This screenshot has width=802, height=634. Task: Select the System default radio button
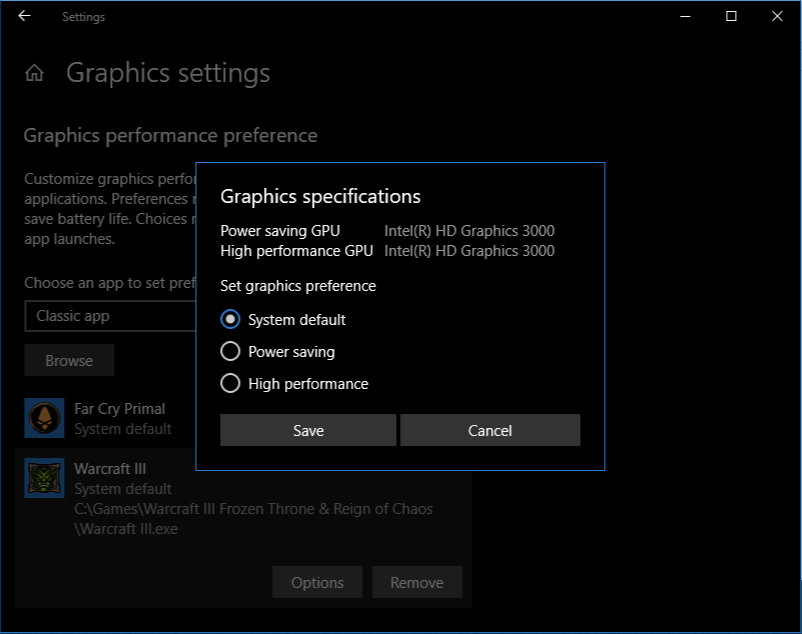[x=230, y=319]
